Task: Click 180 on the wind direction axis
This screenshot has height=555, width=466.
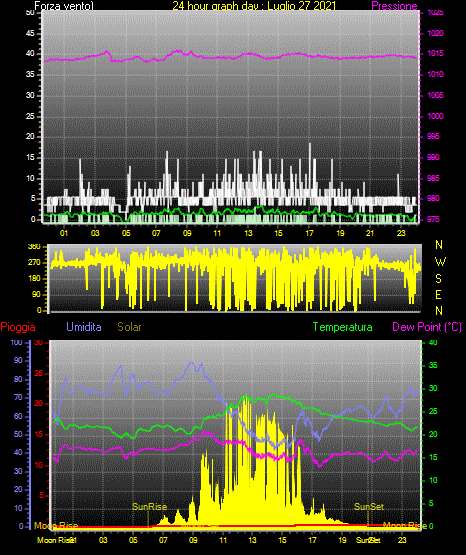Action: 34,279
